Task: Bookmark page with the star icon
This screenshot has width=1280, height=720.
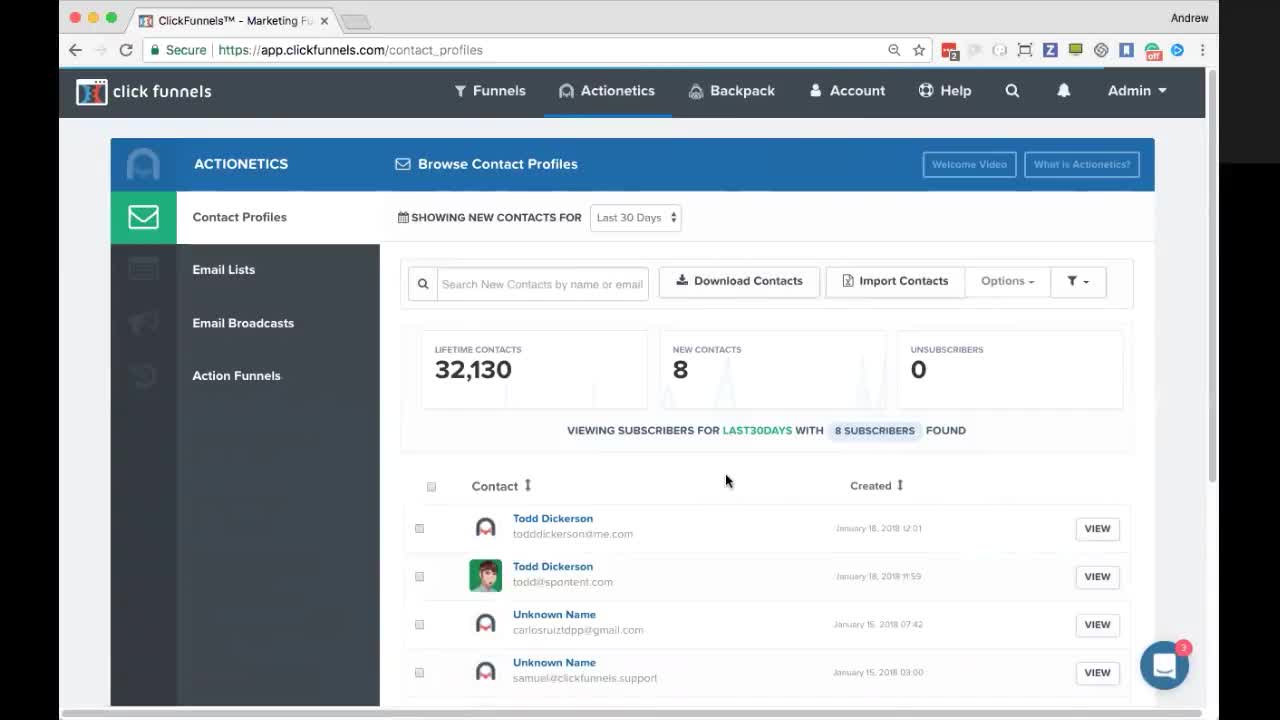Action: tap(919, 50)
